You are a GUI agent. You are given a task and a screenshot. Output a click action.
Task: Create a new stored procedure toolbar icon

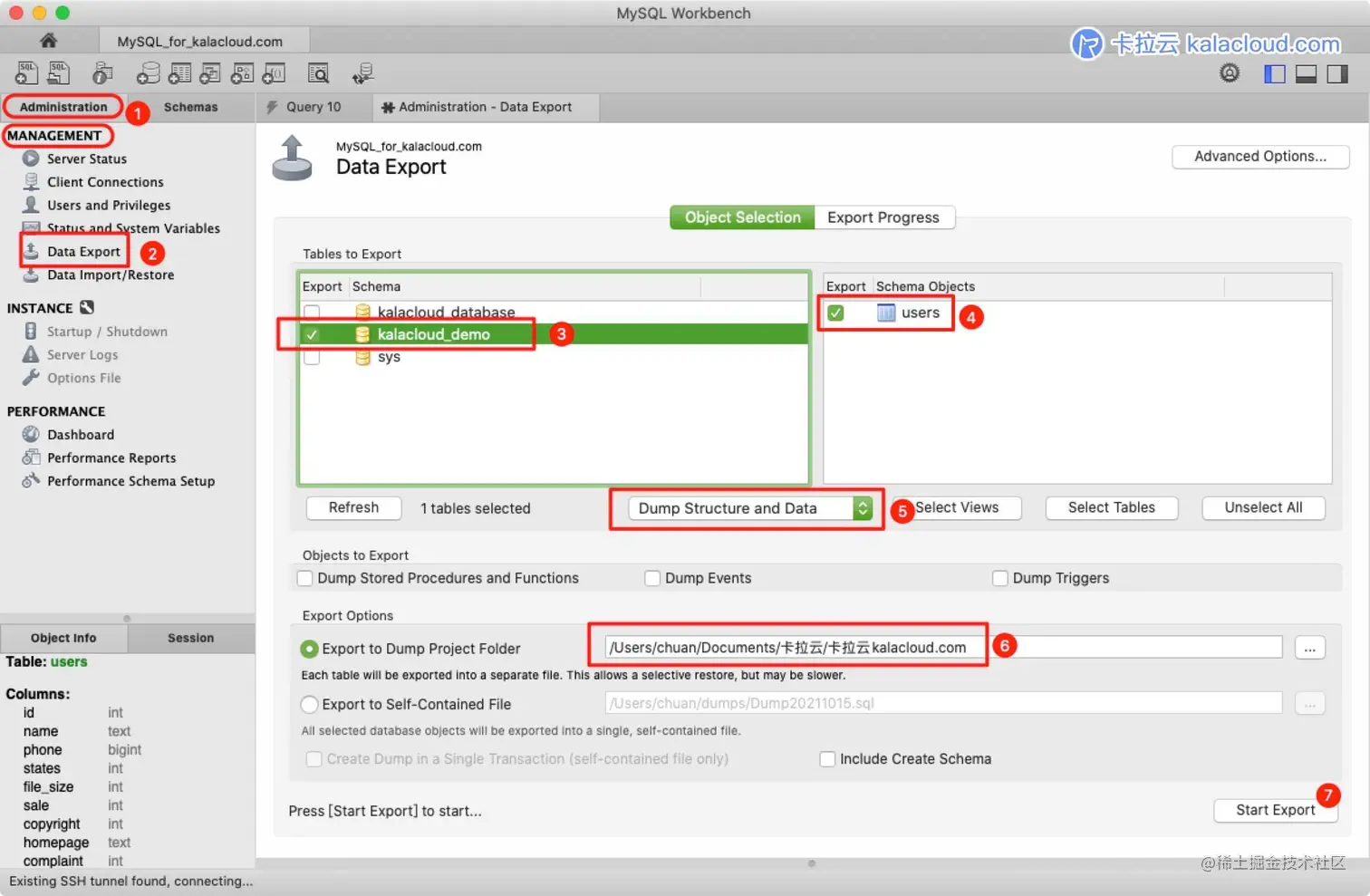(x=242, y=73)
